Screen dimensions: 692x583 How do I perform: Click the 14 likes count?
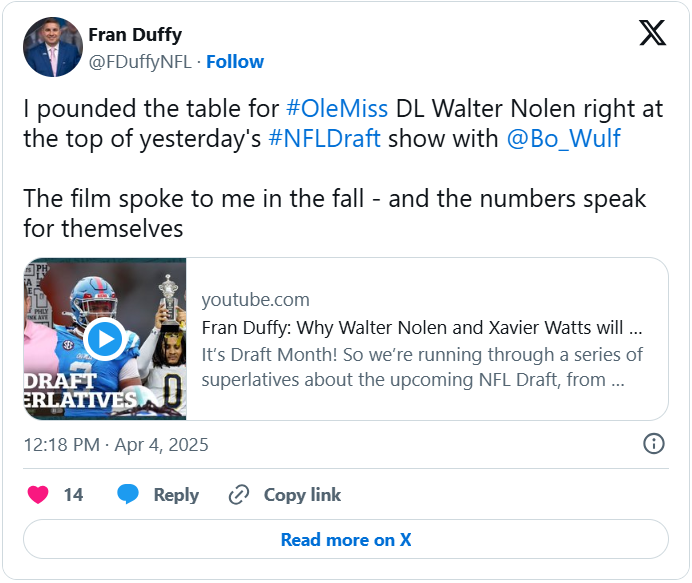[x=73, y=495]
